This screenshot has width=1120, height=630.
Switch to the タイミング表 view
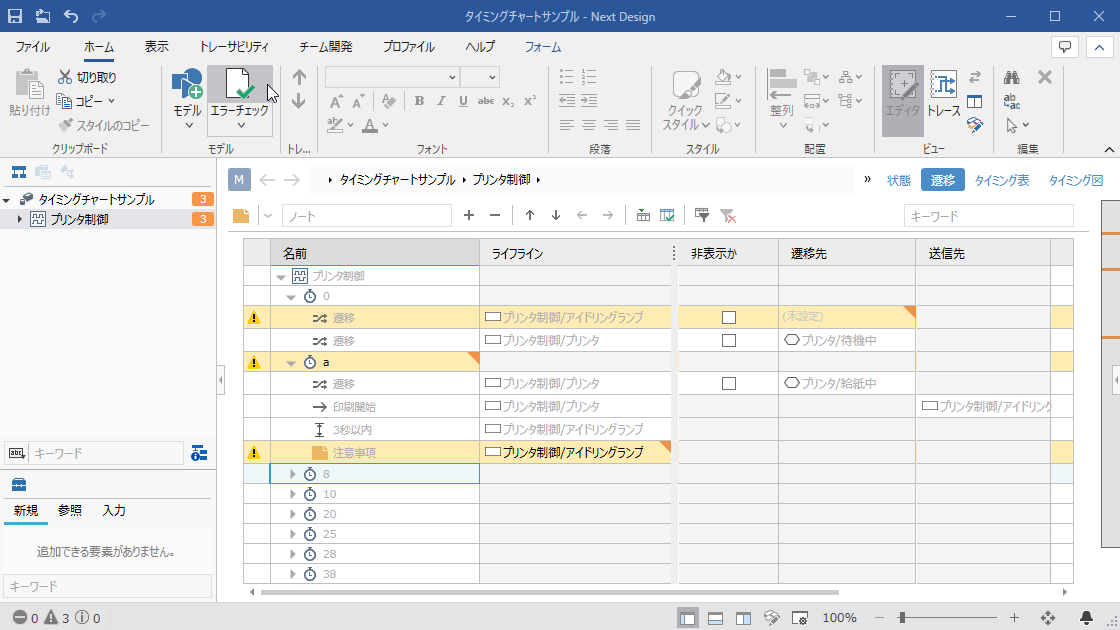pyautogui.click(x=1001, y=181)
